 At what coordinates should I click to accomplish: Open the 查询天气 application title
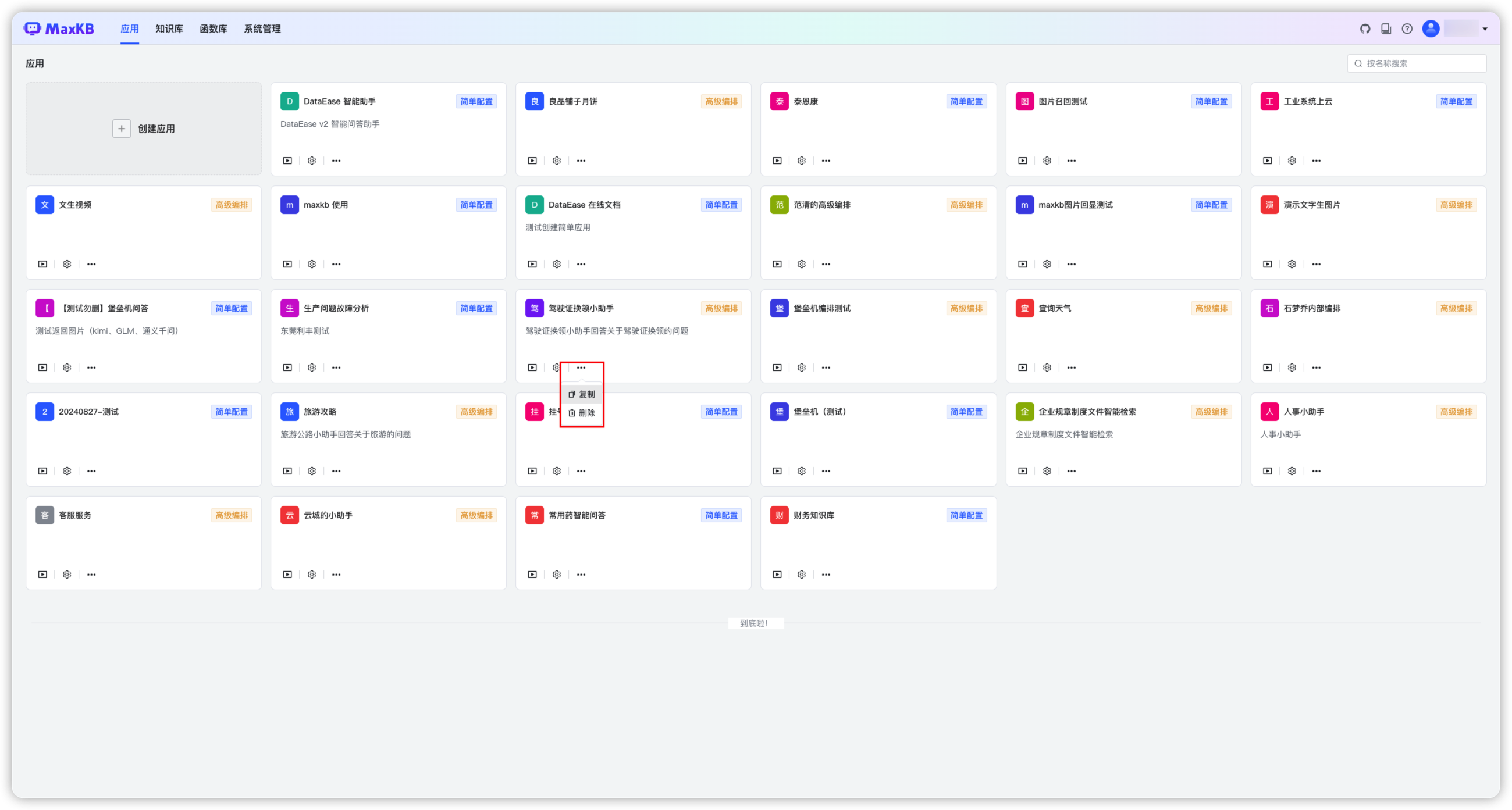[x=1055, y=309]
